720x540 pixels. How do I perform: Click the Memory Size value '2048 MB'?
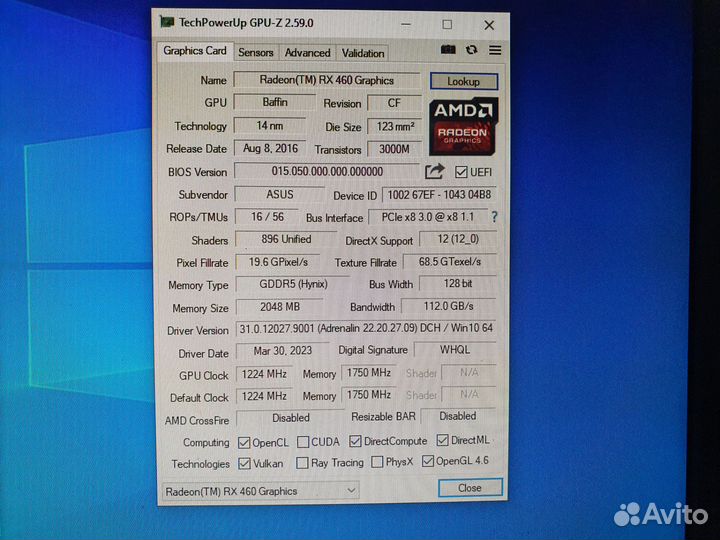pyautogui.click(x=280, y=306)
